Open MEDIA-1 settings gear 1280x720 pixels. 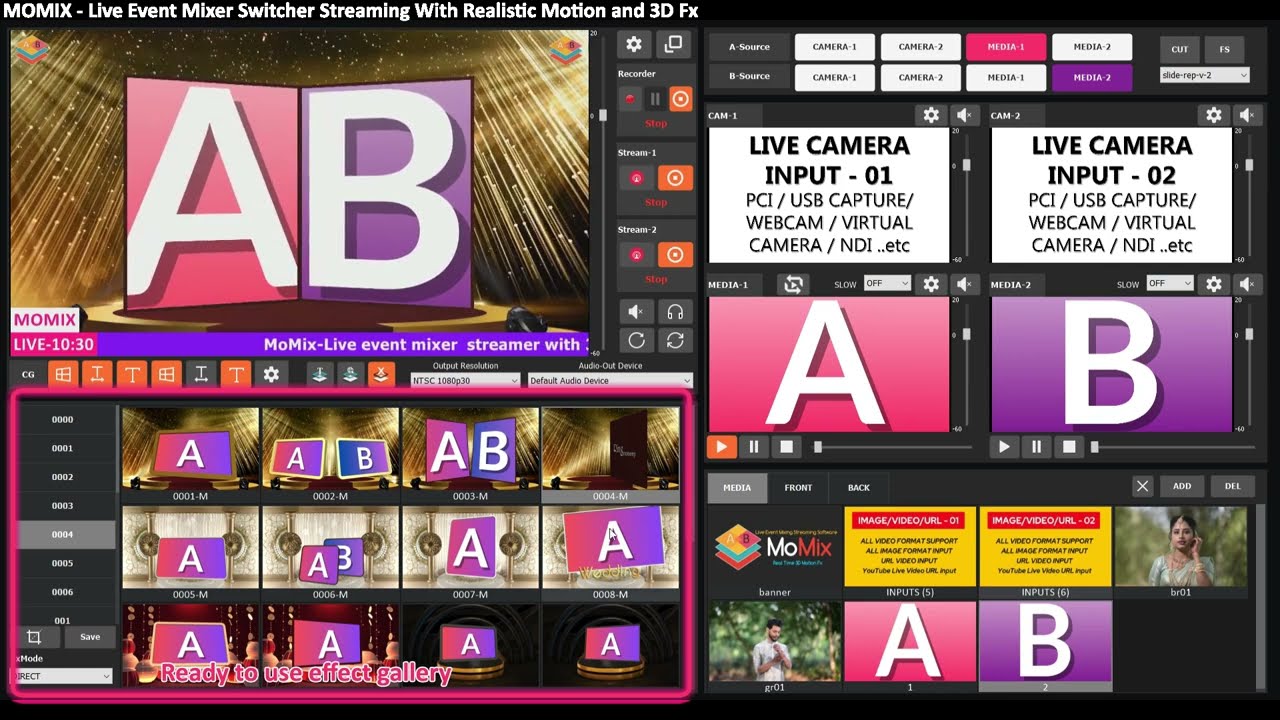(931, 284)
